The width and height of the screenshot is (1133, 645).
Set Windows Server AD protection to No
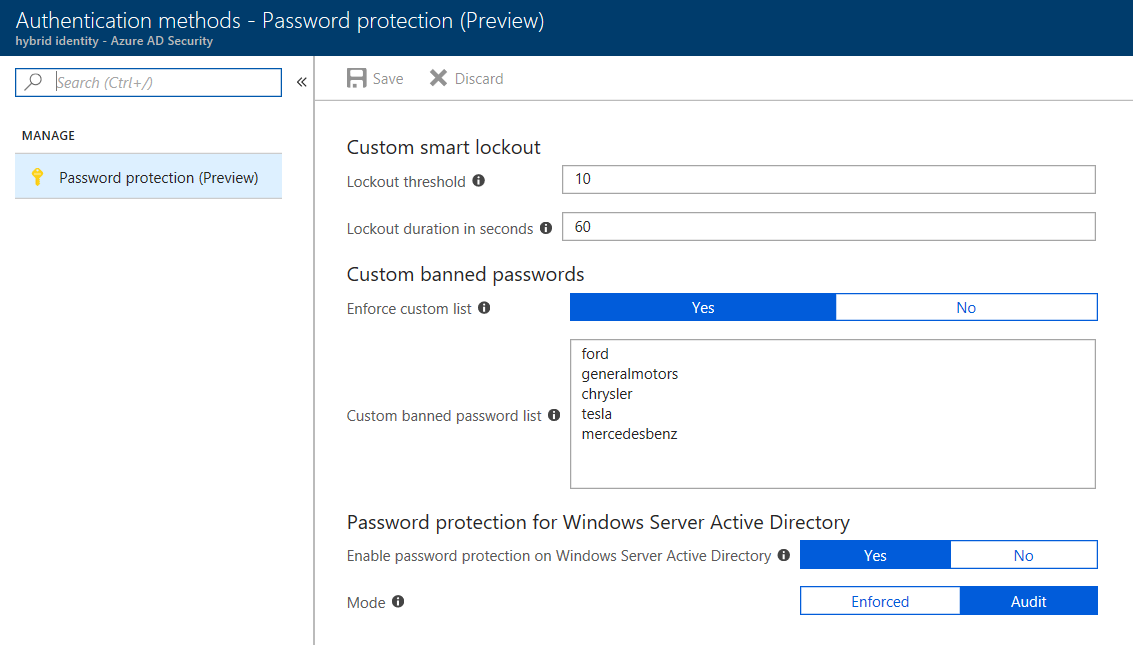(x=1023, y=555)
